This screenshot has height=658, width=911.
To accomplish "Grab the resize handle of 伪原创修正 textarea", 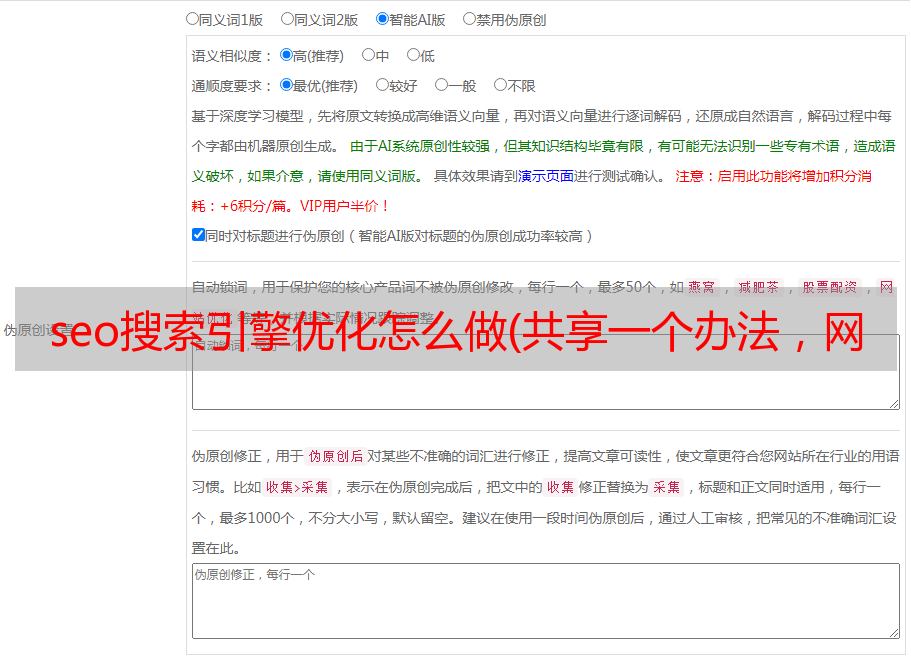I will click(x=894, y=633).
